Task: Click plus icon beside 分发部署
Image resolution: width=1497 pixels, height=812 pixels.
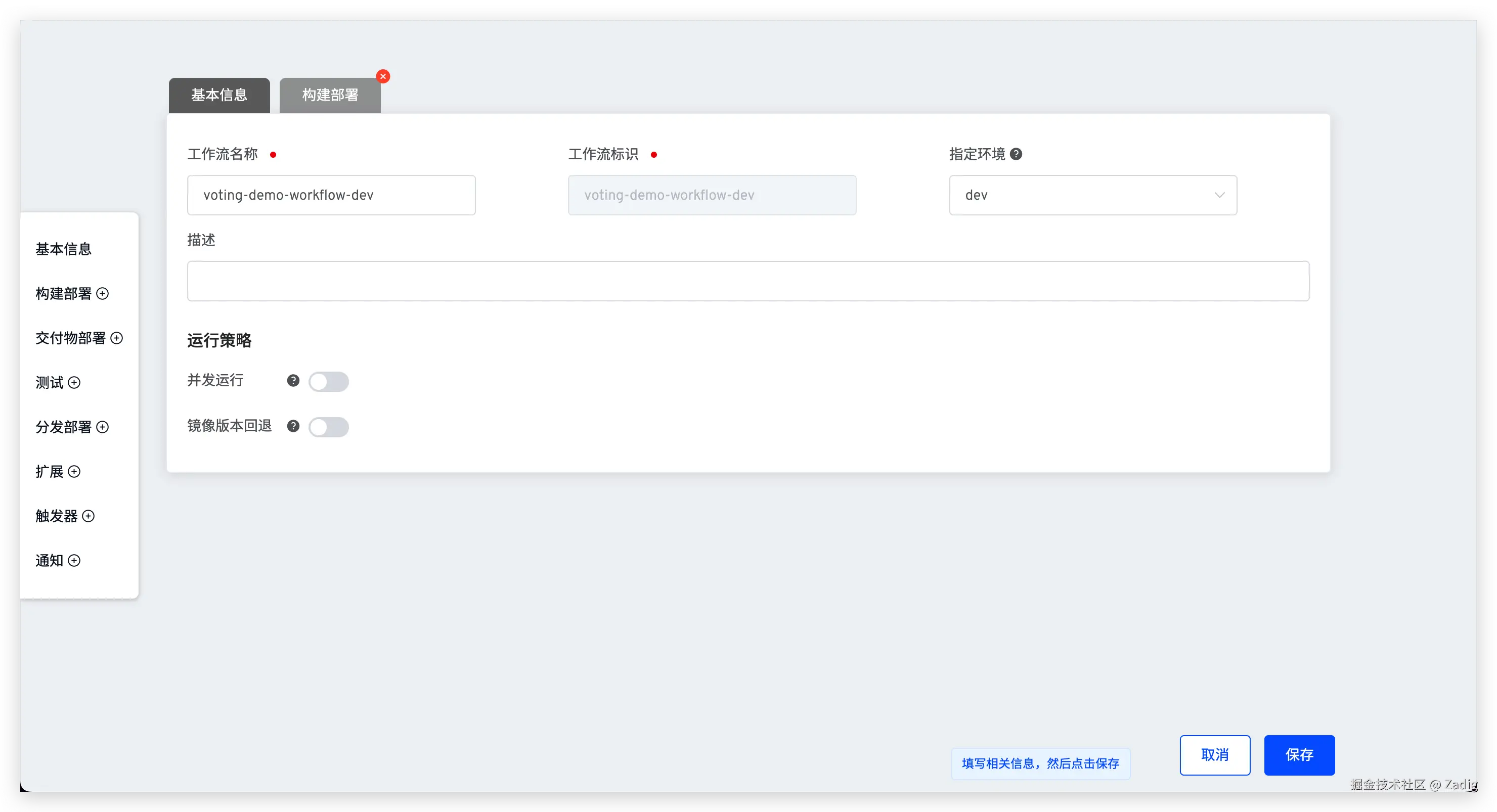Action: click(x=102, y=427)
